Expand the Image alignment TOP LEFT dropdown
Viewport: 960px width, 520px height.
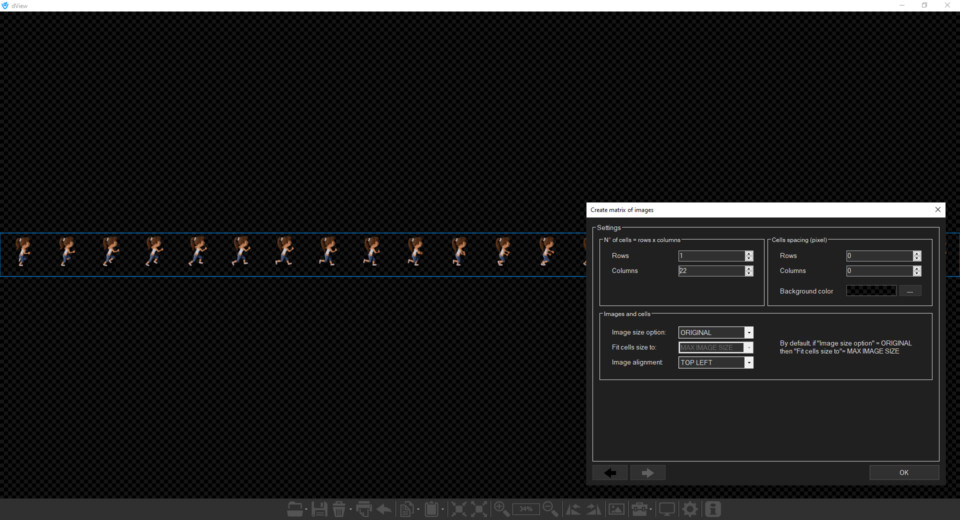tap(748, 363)
